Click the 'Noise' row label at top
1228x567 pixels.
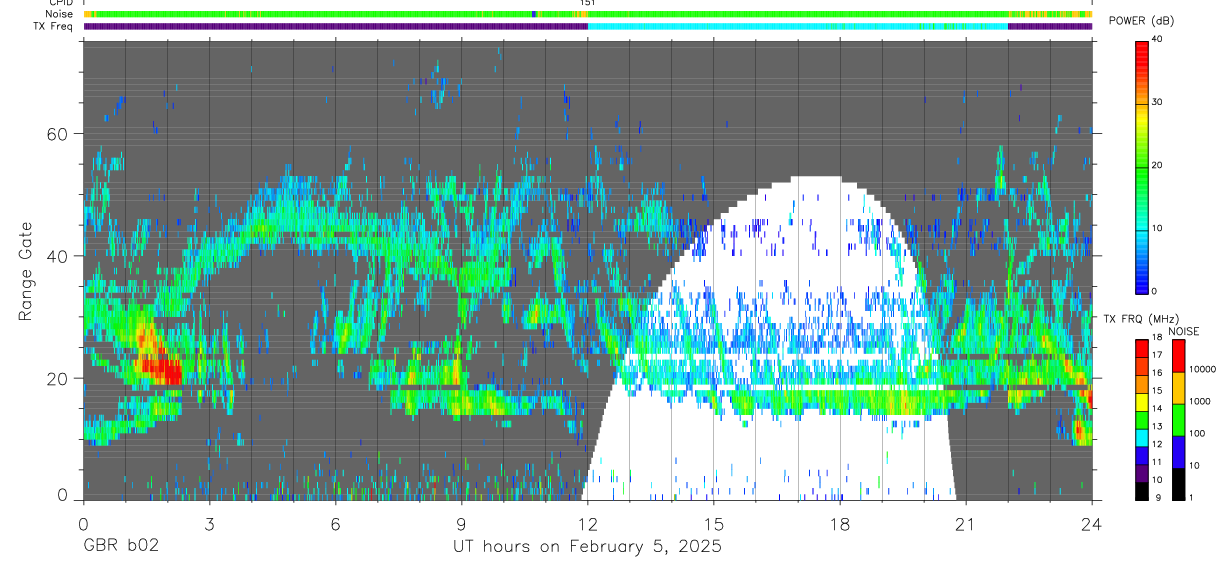61,14
